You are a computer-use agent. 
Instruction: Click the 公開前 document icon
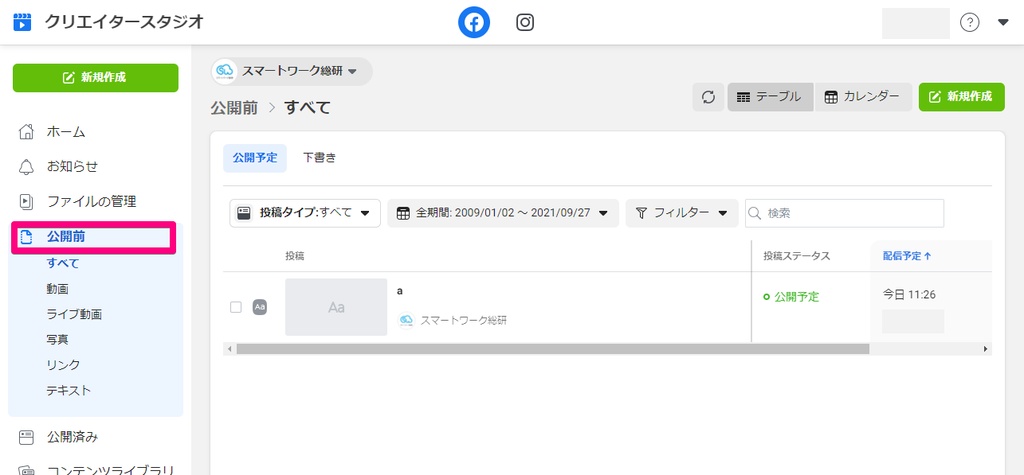point(26,237)
